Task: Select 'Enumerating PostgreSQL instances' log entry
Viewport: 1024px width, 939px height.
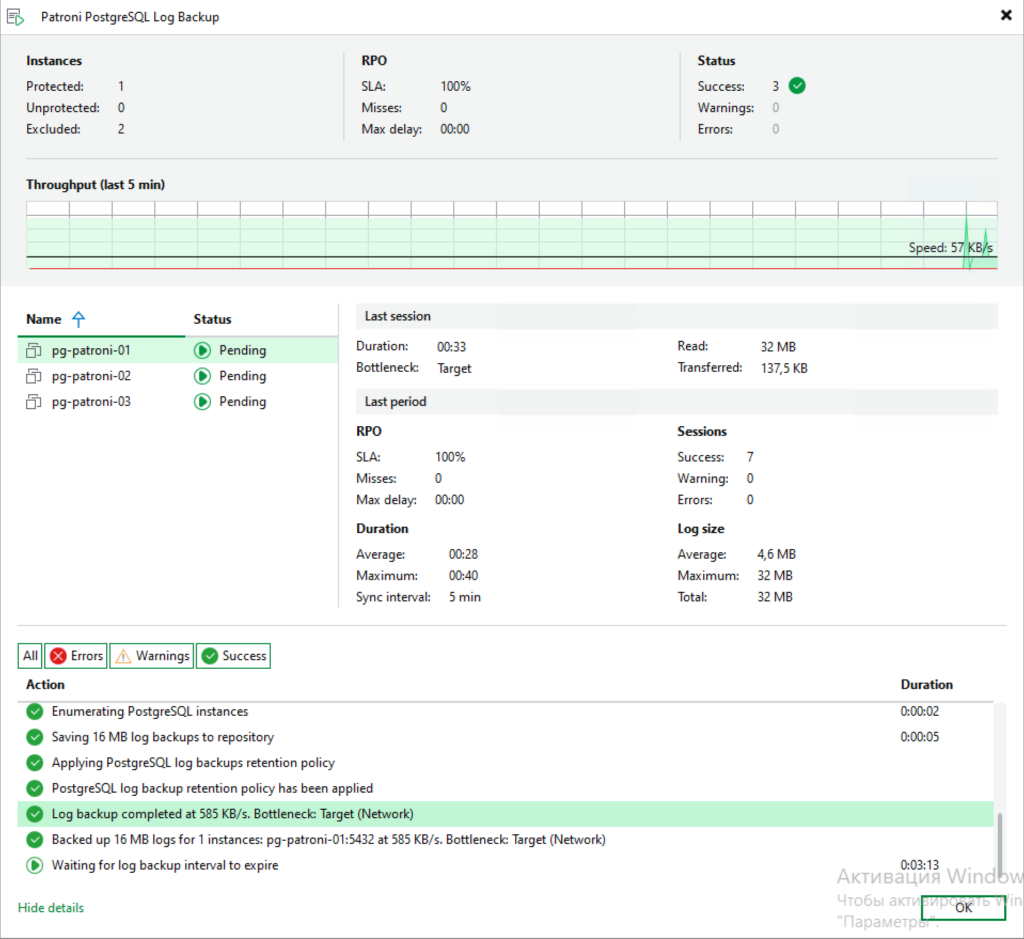Action: [505, 711]
